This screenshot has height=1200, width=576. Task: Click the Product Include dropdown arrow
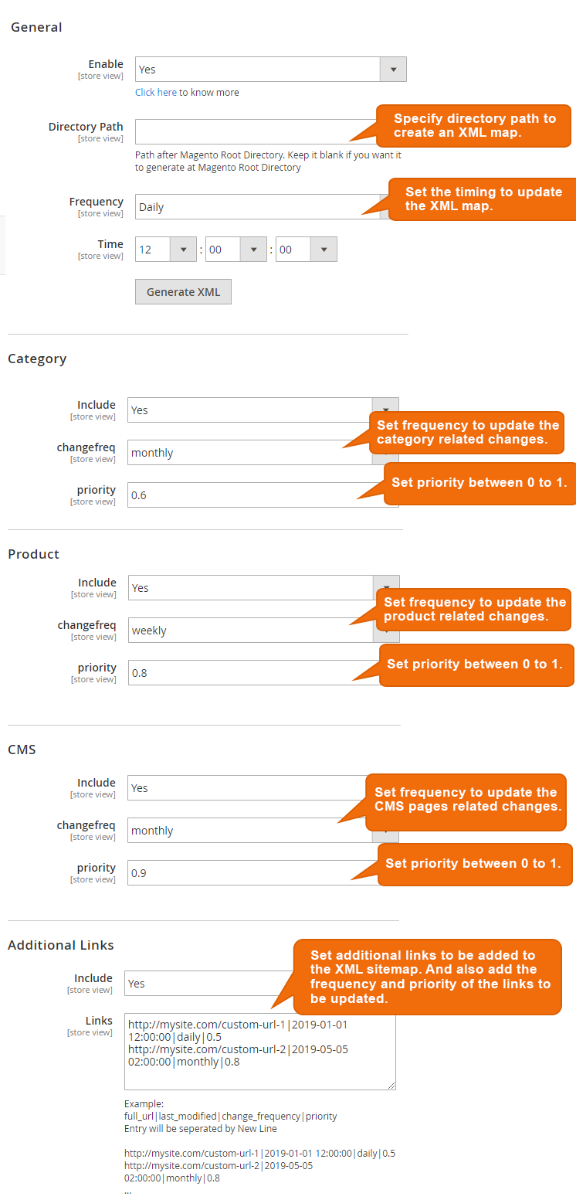(x=385, y=588)
